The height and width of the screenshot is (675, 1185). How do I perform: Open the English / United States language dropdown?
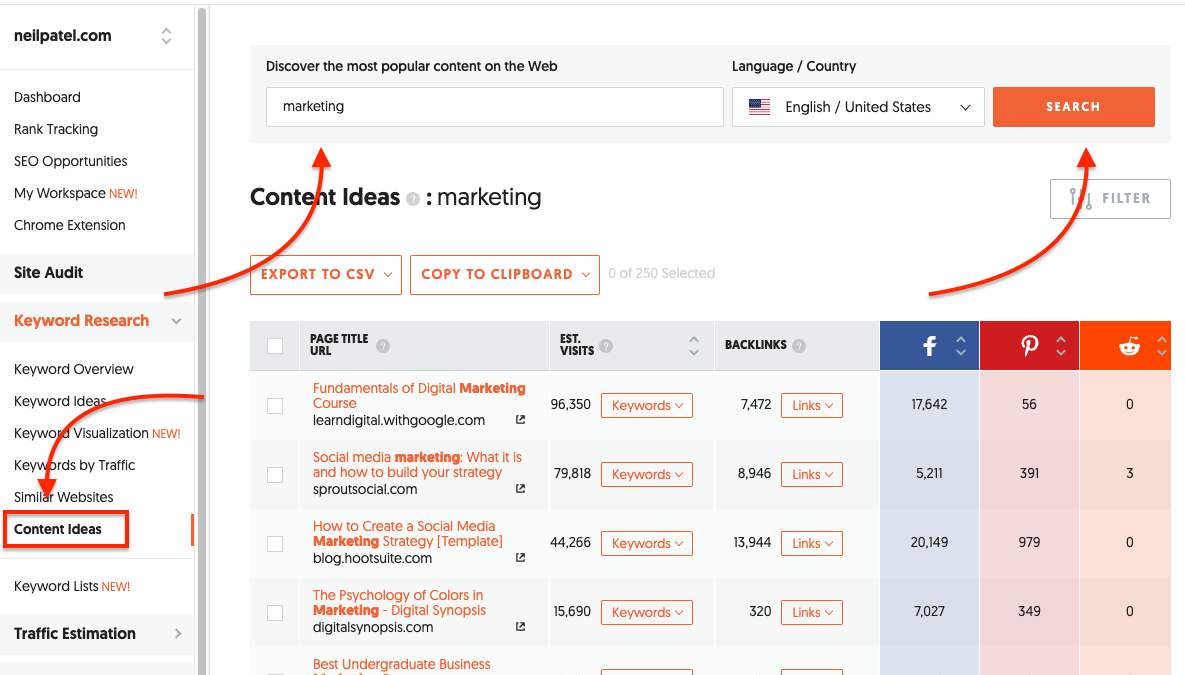tap(858, 107)
